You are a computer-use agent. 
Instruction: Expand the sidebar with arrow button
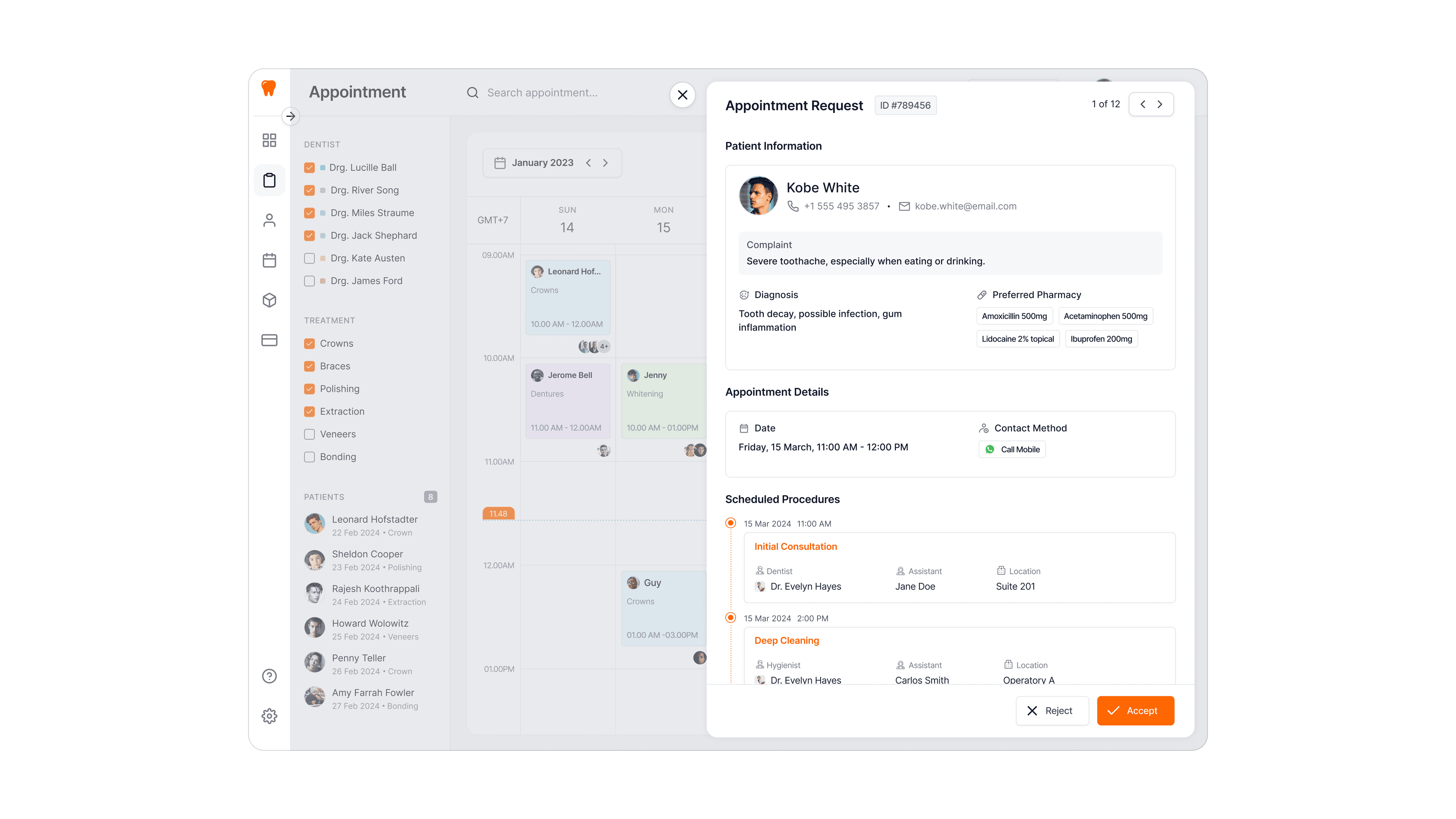point(290,116)
